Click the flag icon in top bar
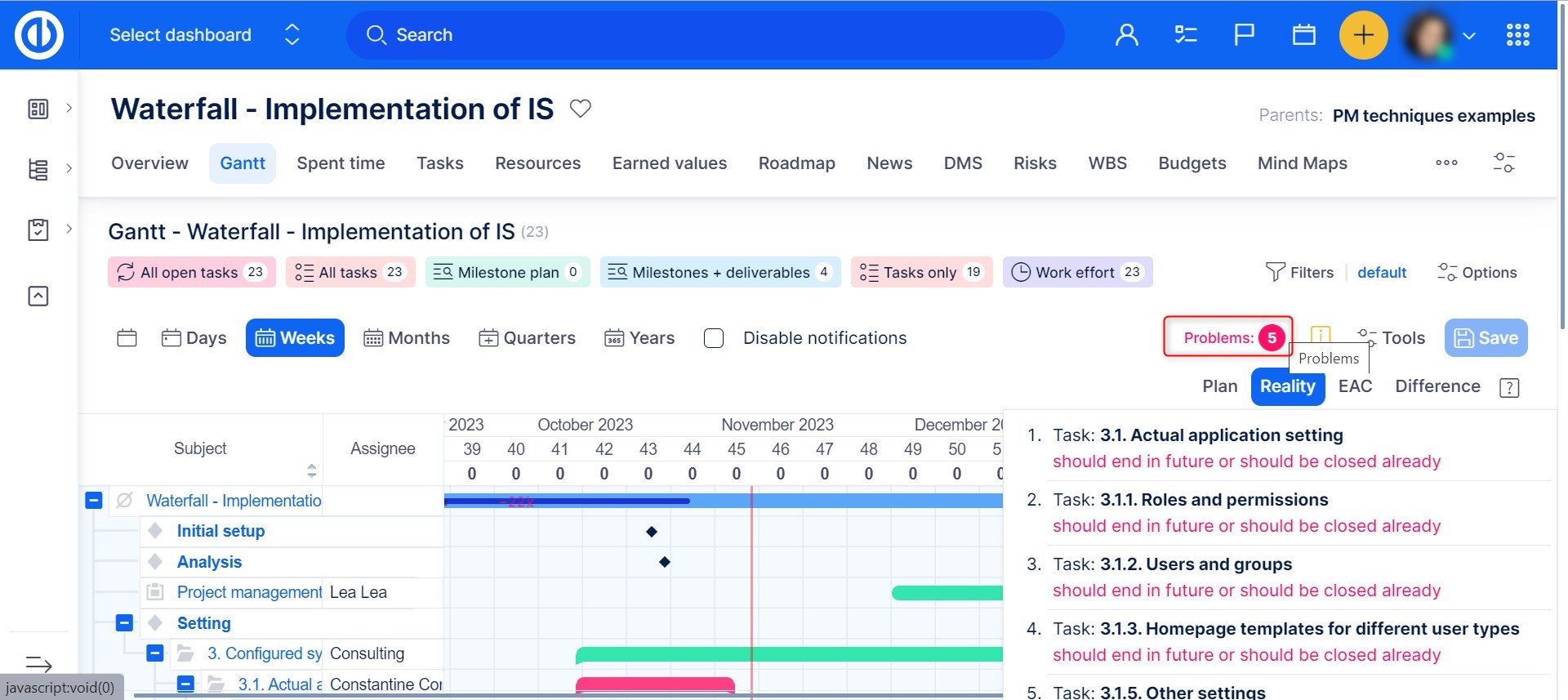The image size is (1568, 700). click(1244, 35)
